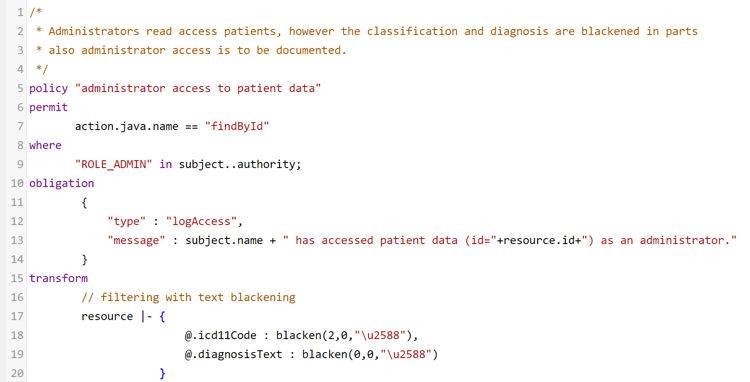This screenshot has width=750, height=382.
Task: Click the "policy" keyword on line 5
Action: click(x=49, y=88)
